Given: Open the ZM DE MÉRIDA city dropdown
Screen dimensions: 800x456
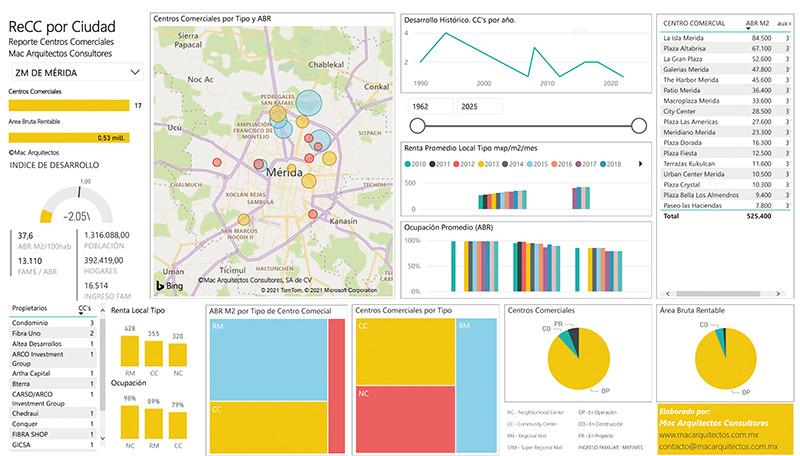Looking at the screenshot, I should 76,72.
